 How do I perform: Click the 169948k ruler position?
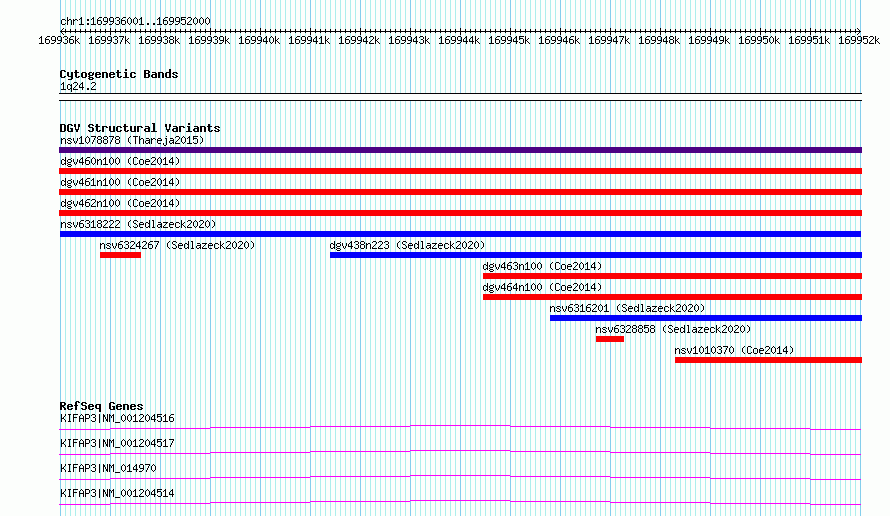coord(659,40)
